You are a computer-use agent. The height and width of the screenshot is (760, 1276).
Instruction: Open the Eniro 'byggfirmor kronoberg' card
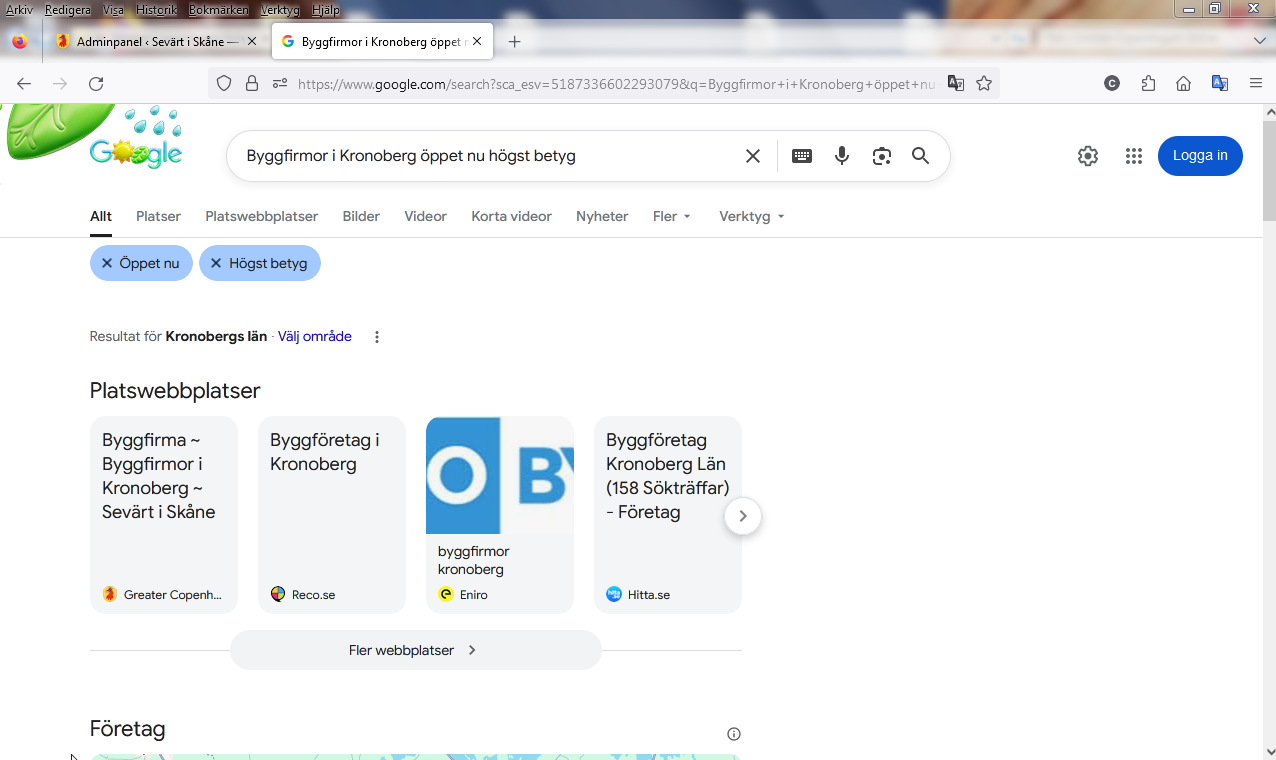click(x=499, y=514)
